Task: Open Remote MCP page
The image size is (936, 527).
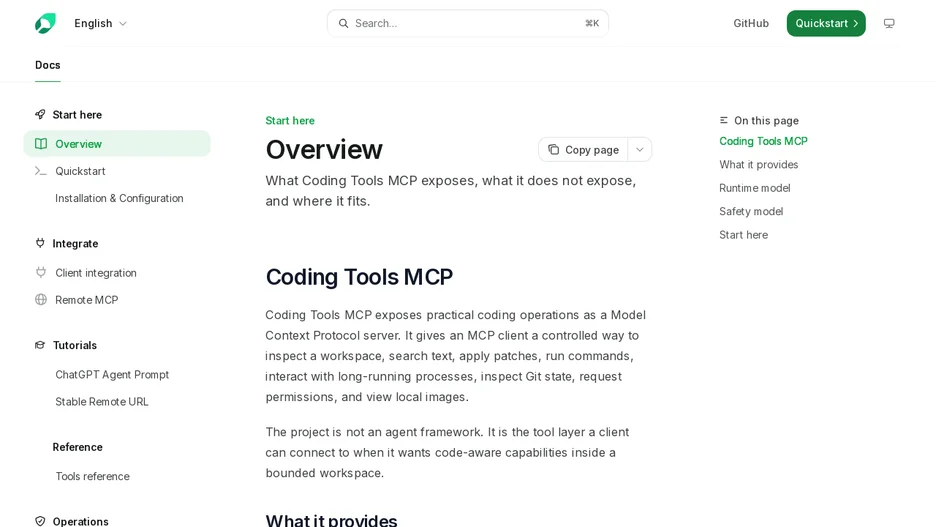Action: (x=117, y=300)
